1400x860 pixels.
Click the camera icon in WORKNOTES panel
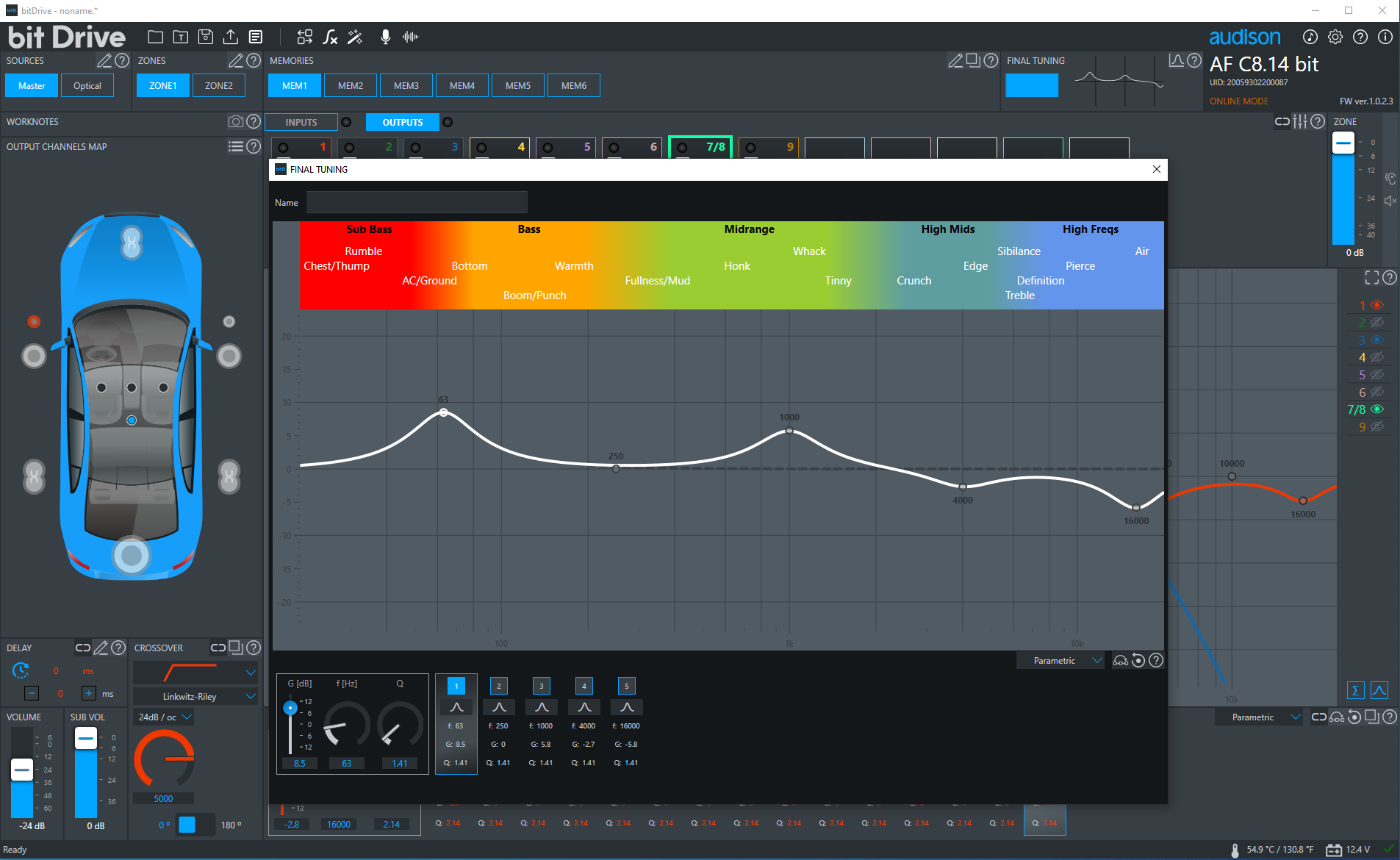pyautogui.click(x=236, y=121)
